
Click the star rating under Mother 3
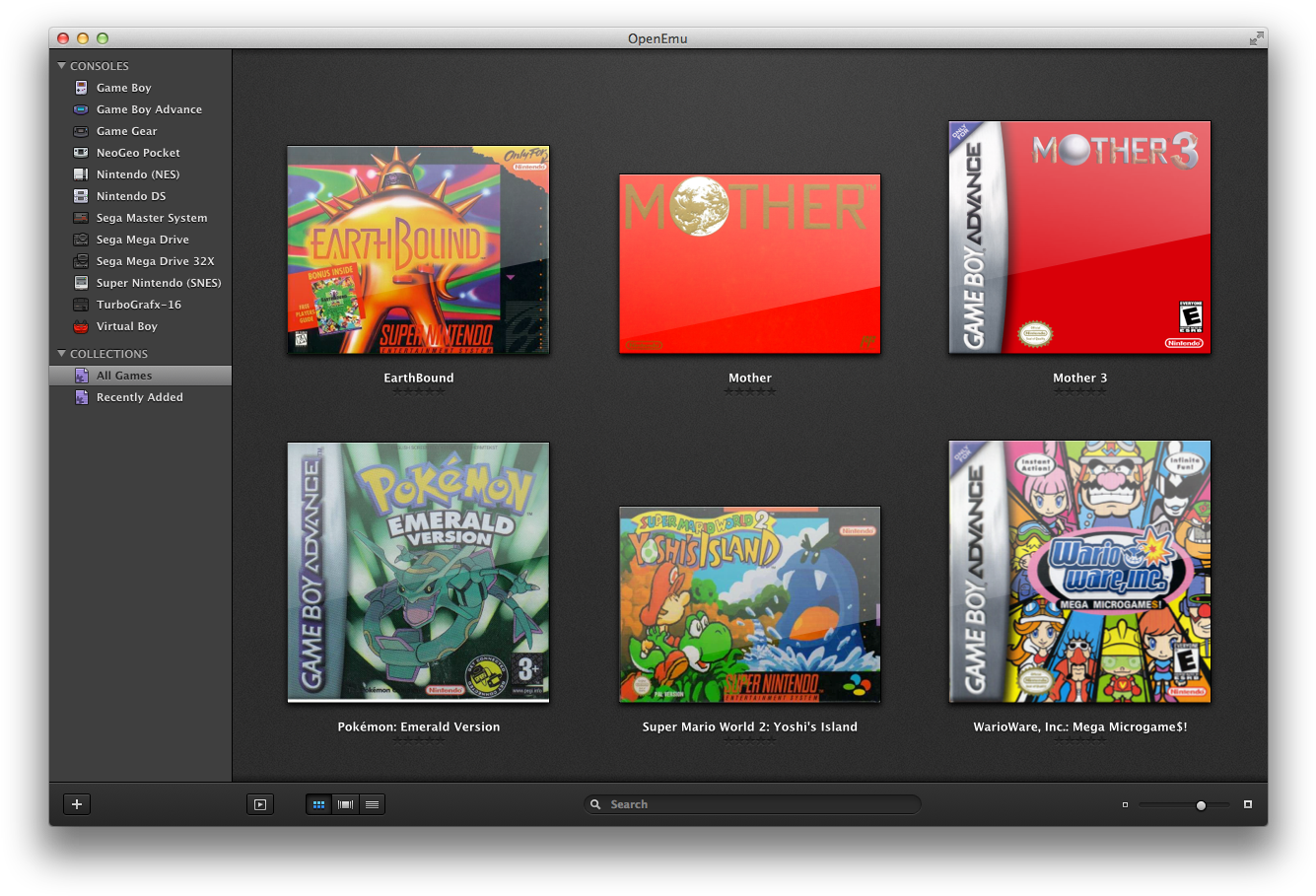(x=1080, y=391)
